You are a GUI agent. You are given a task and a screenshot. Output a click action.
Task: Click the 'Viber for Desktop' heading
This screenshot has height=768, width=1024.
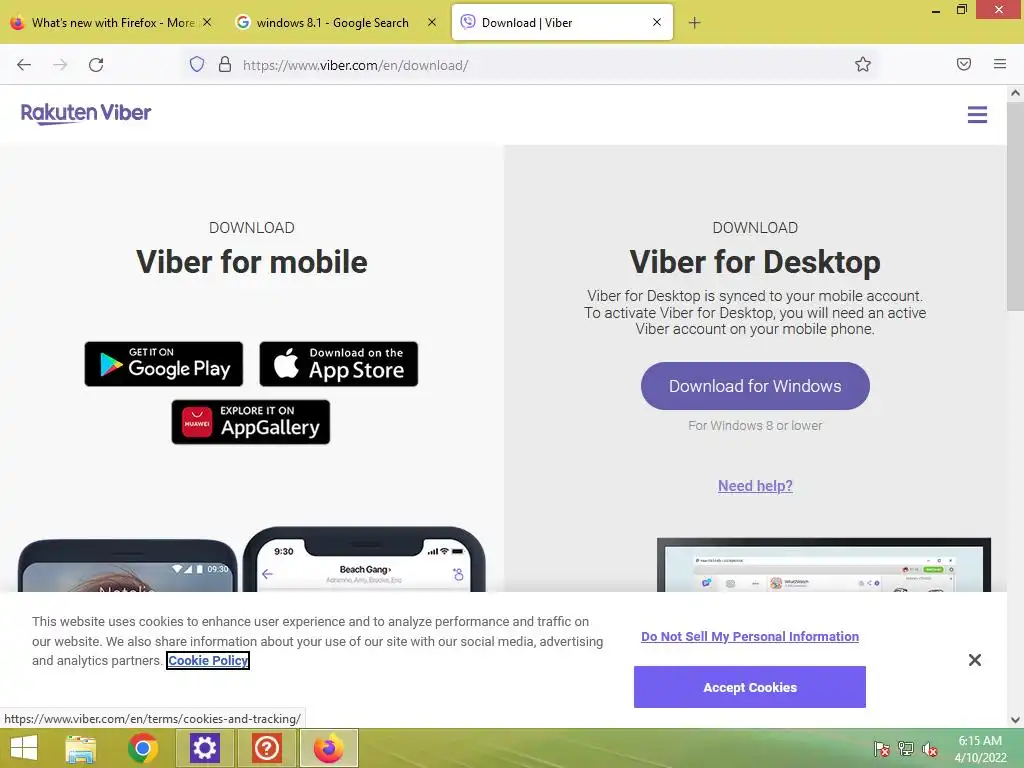(x=755, y=262)
